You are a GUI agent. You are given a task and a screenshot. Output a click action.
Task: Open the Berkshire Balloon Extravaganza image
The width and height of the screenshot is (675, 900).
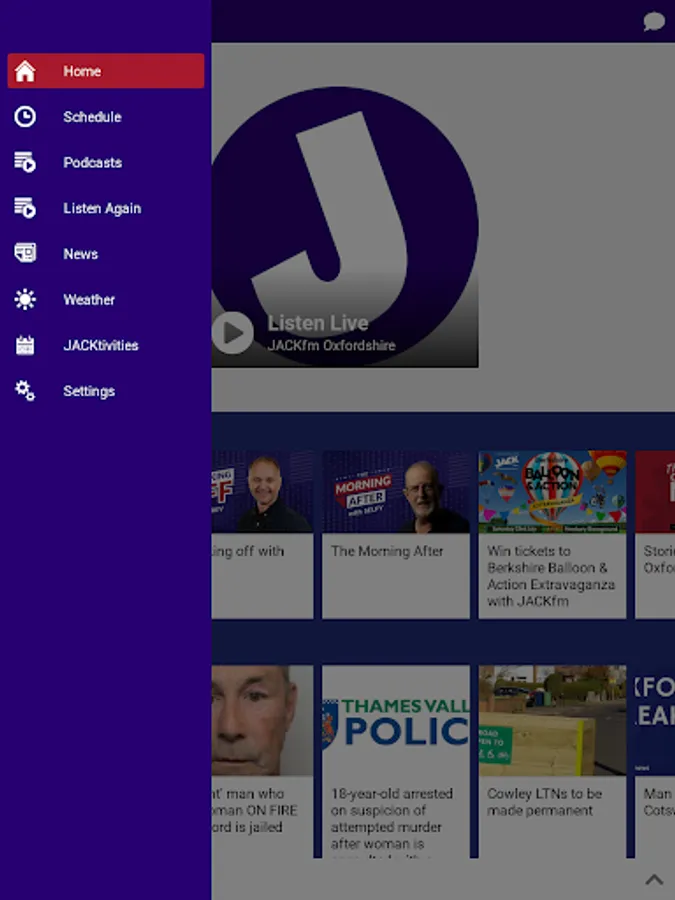coord(552,492)
